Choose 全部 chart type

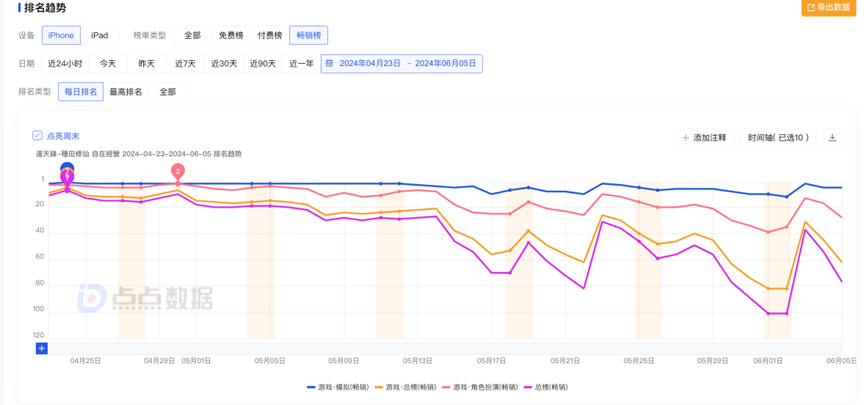coord(192,35)
